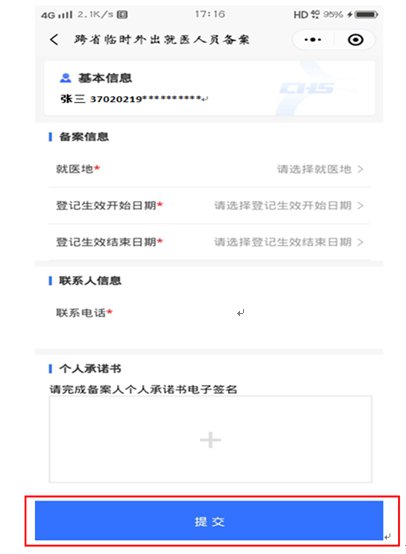Focus the 联系电话 input field

209,313
